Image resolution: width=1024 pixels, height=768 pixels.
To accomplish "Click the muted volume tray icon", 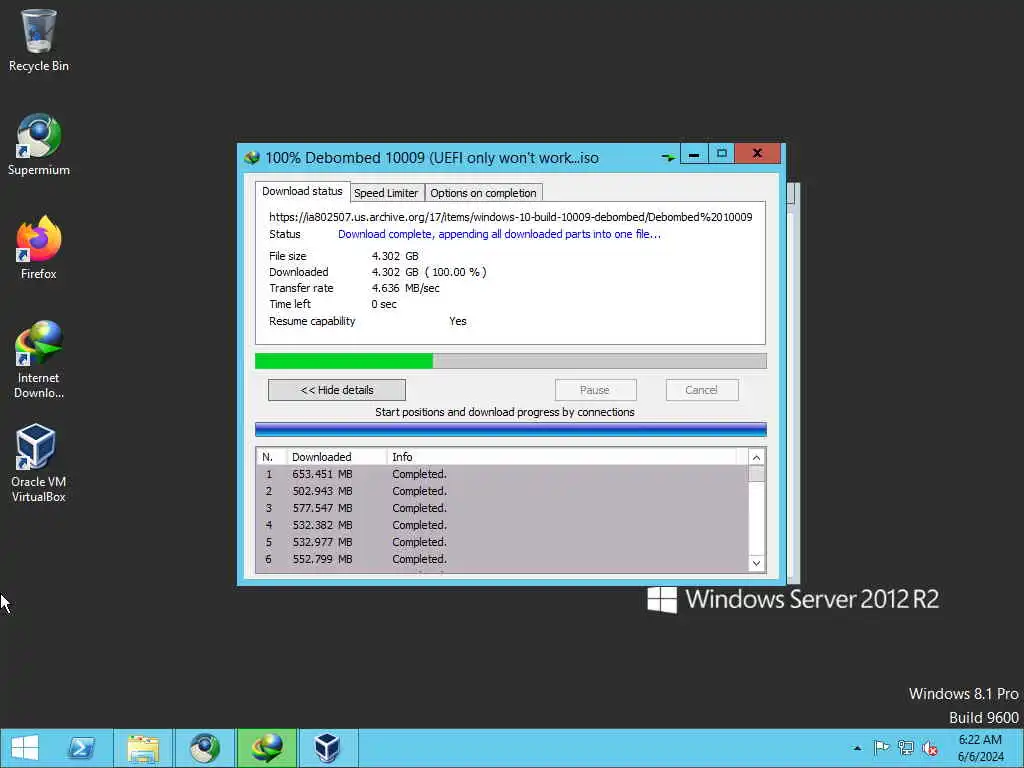I will tap(930, 748).
